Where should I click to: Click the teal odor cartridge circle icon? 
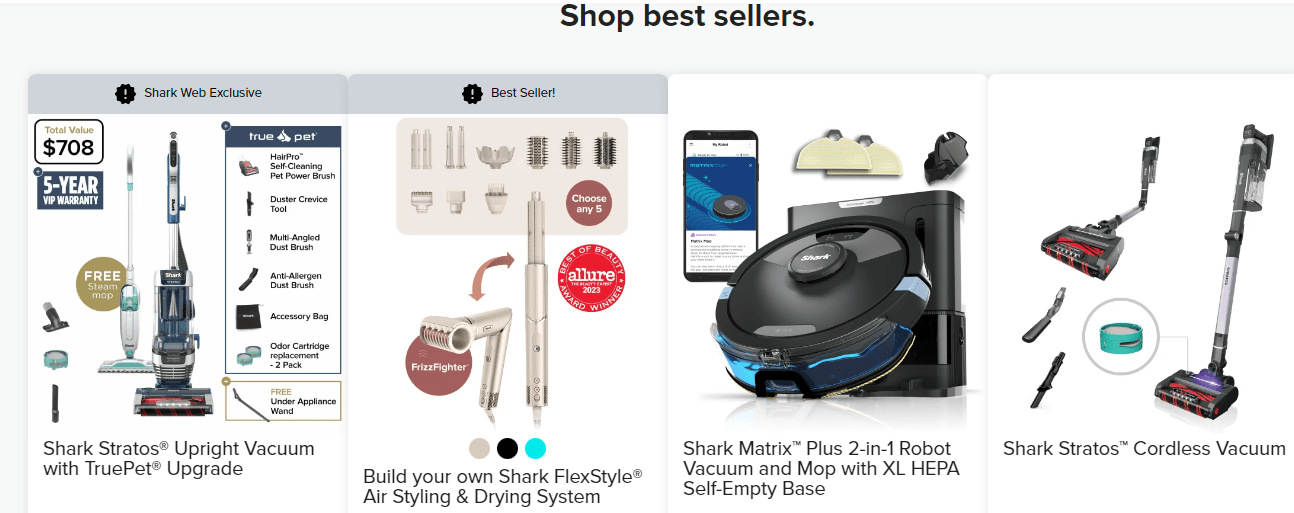pos(1121,336)
